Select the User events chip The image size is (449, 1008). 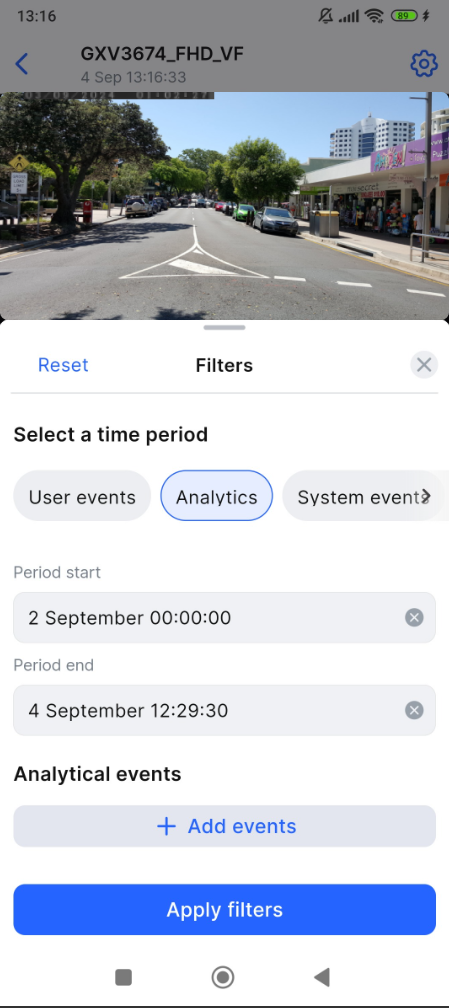click(x=82, y=496)
